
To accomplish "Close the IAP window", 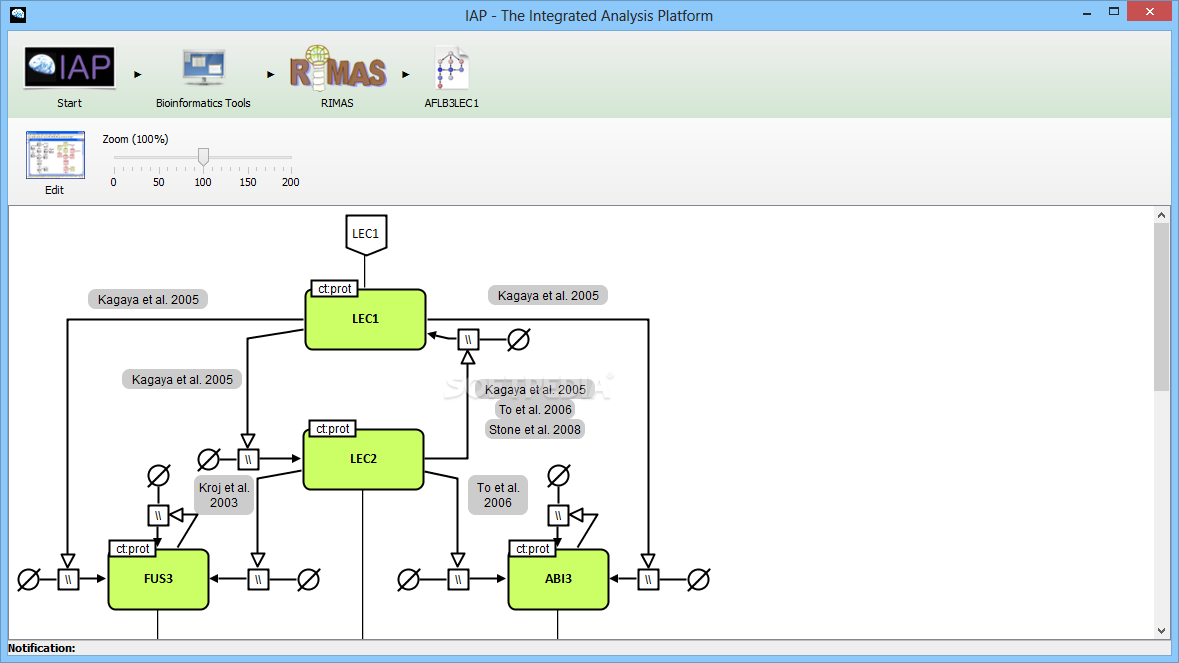I will click(1150, 11).
